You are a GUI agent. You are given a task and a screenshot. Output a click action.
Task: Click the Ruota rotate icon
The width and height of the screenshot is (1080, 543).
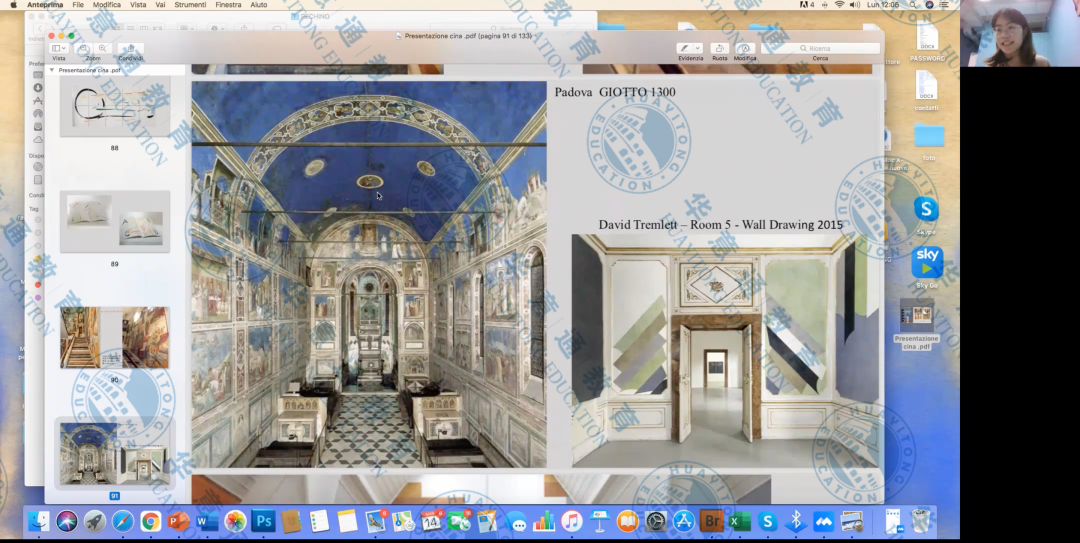pyautogui.click(x=719, y=48)
